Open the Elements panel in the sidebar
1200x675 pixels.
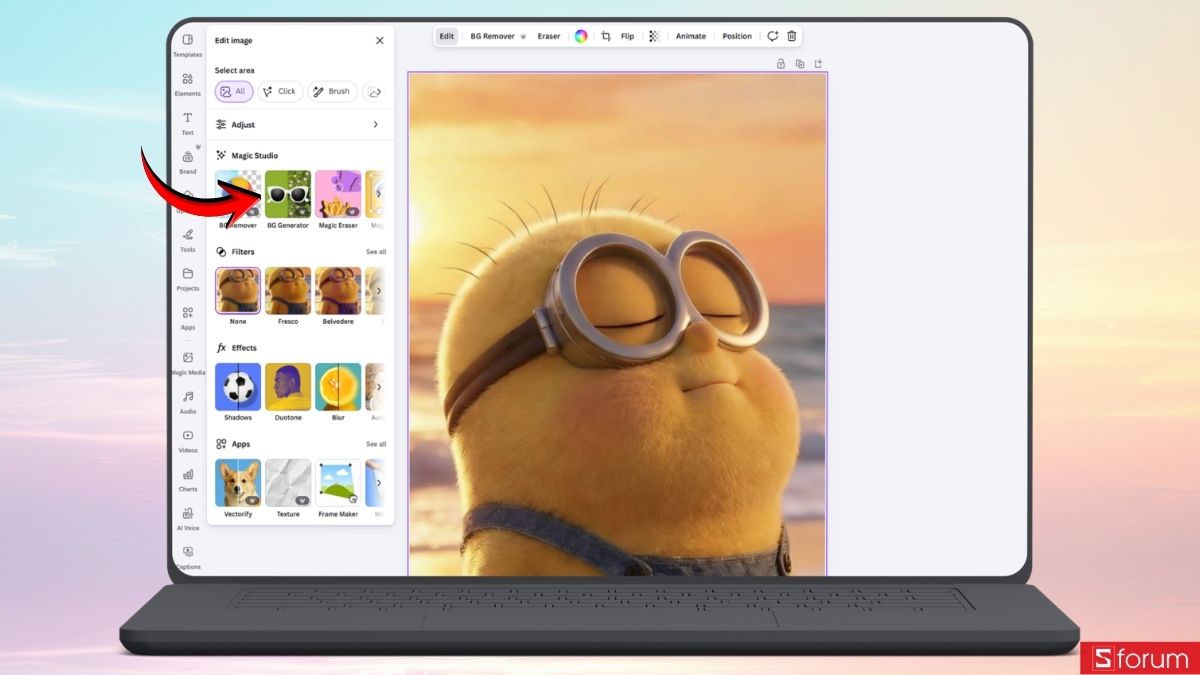(187, 84)
